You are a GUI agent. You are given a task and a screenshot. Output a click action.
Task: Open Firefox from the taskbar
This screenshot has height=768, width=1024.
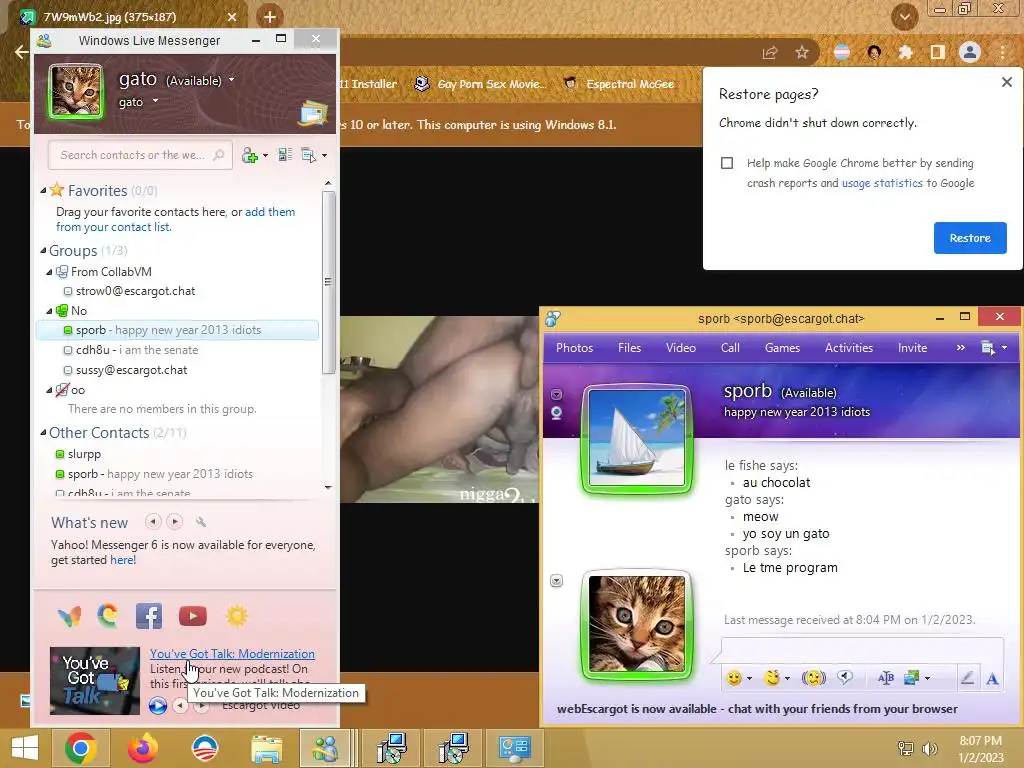(142, 748)
